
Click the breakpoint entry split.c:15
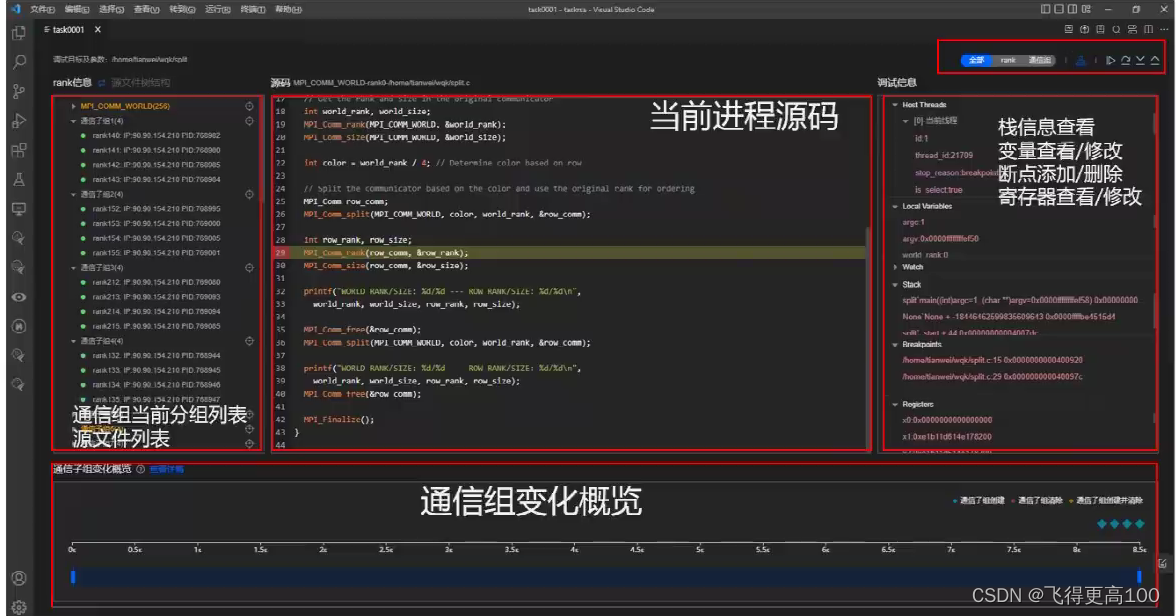[x=992, y=360]
